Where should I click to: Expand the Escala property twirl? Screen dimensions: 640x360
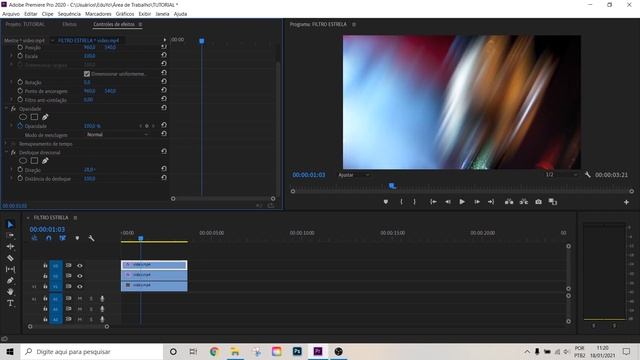coord(11,56)
